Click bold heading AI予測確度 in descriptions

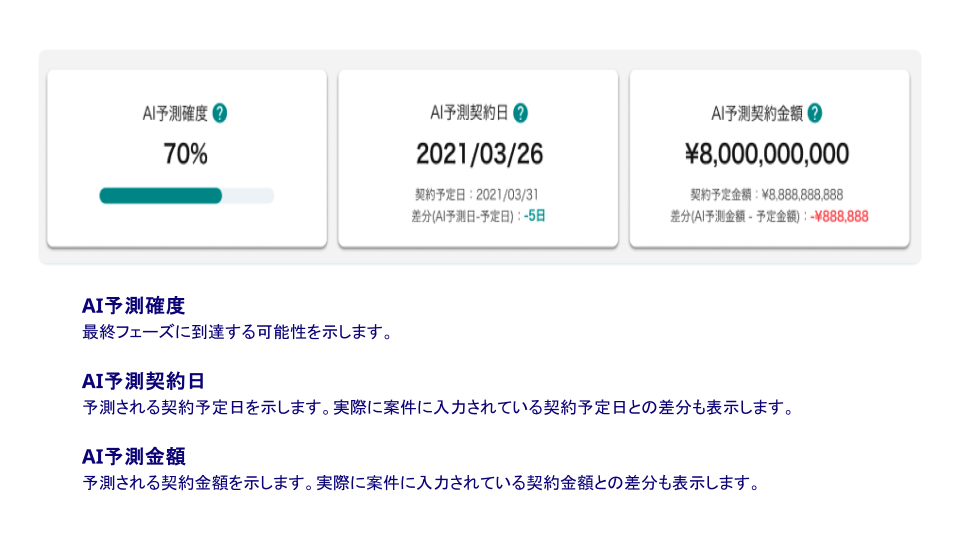[x=133, y=305]
